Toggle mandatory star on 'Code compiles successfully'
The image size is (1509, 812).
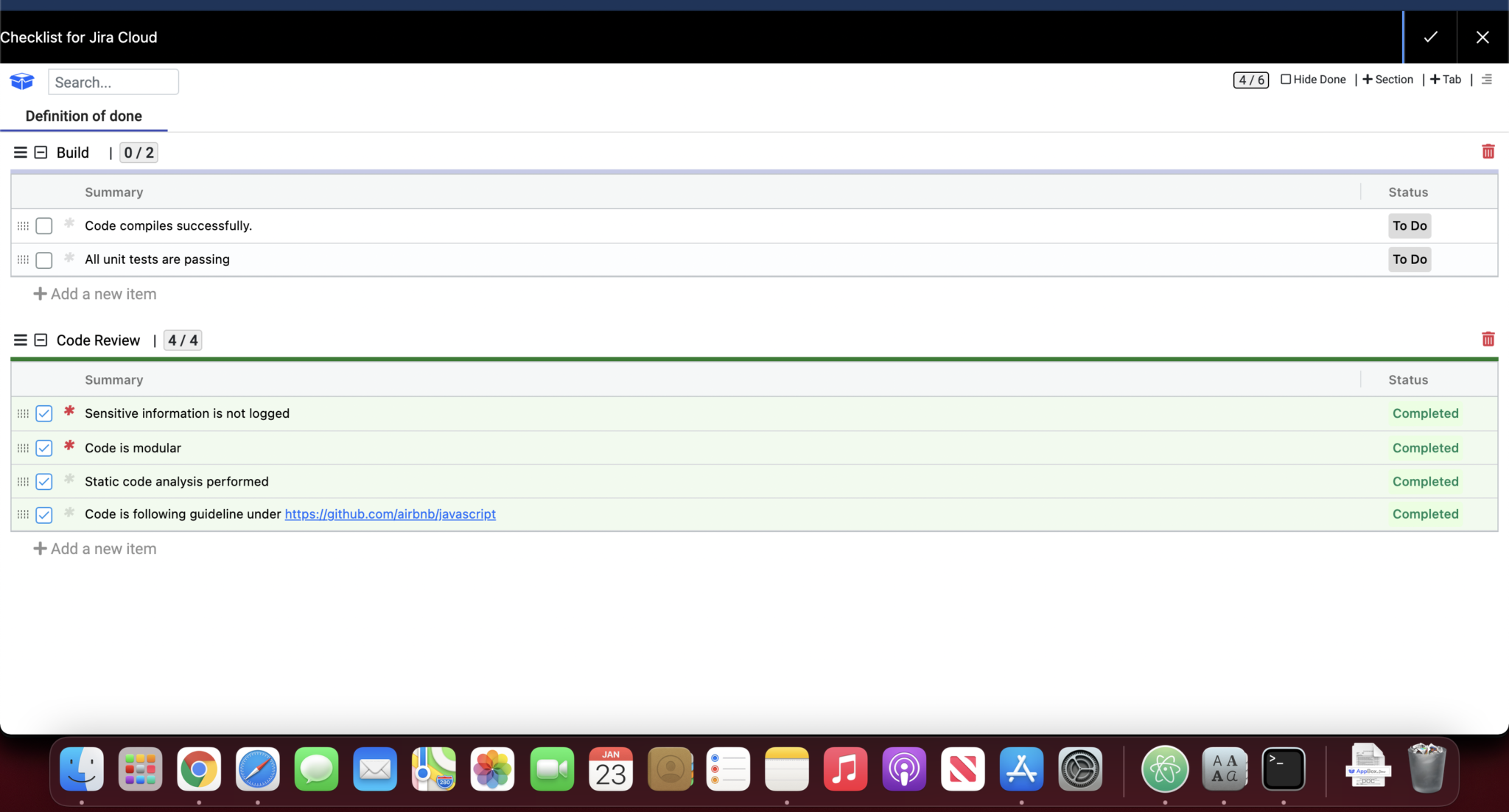(x=69, y=223)
